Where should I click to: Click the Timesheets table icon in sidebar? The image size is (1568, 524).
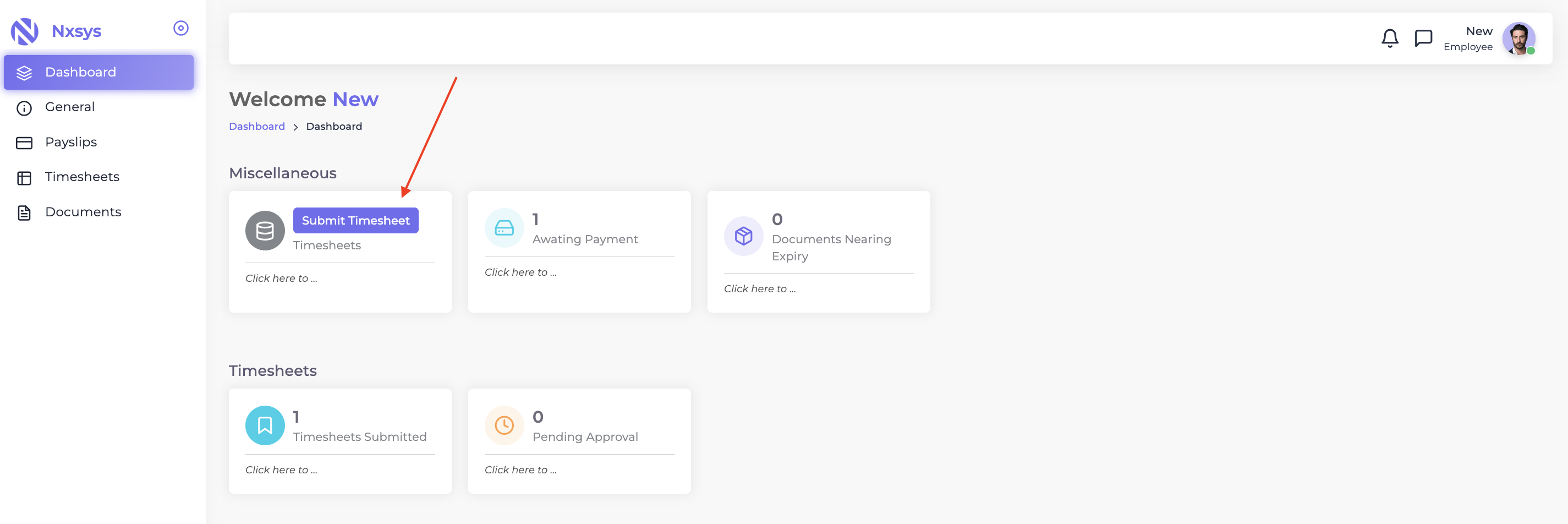tap(24, 178)
